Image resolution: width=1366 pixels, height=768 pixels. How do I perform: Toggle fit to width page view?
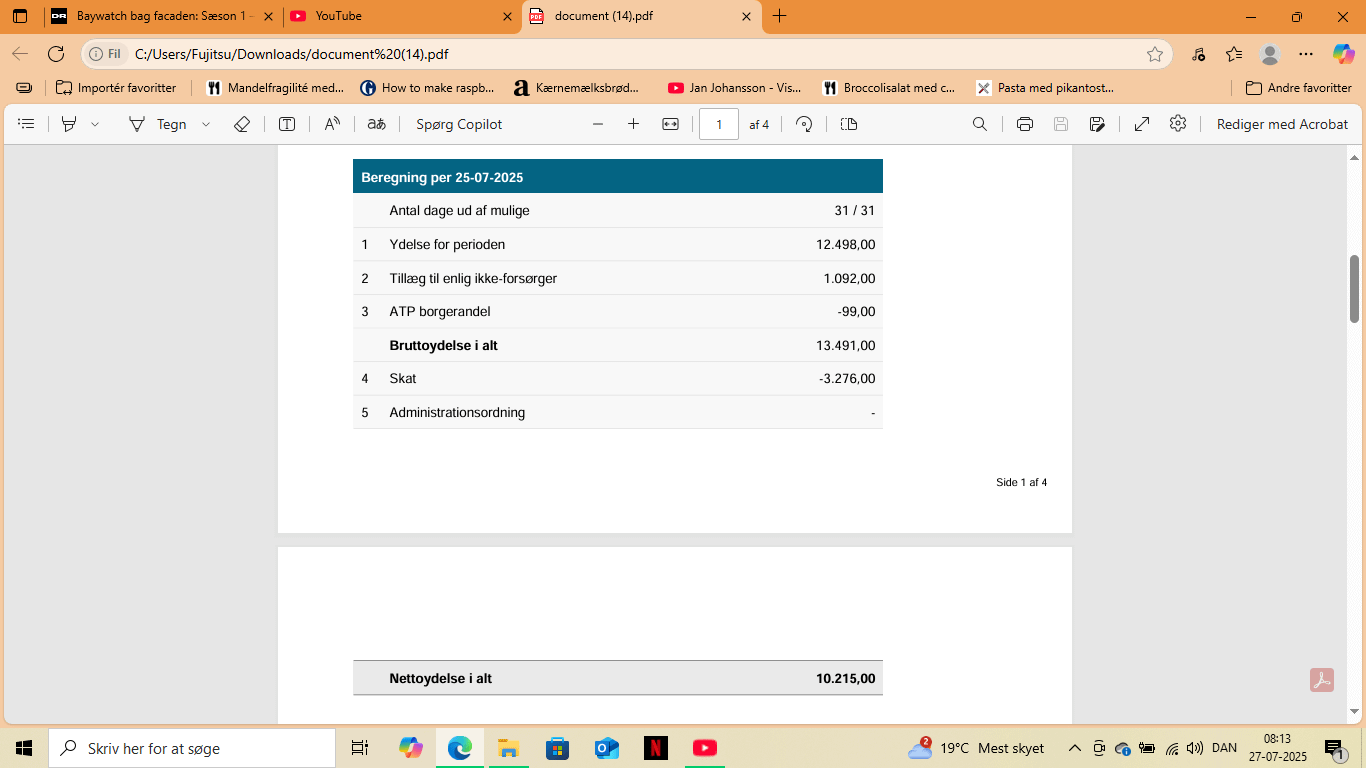[670, 124]
